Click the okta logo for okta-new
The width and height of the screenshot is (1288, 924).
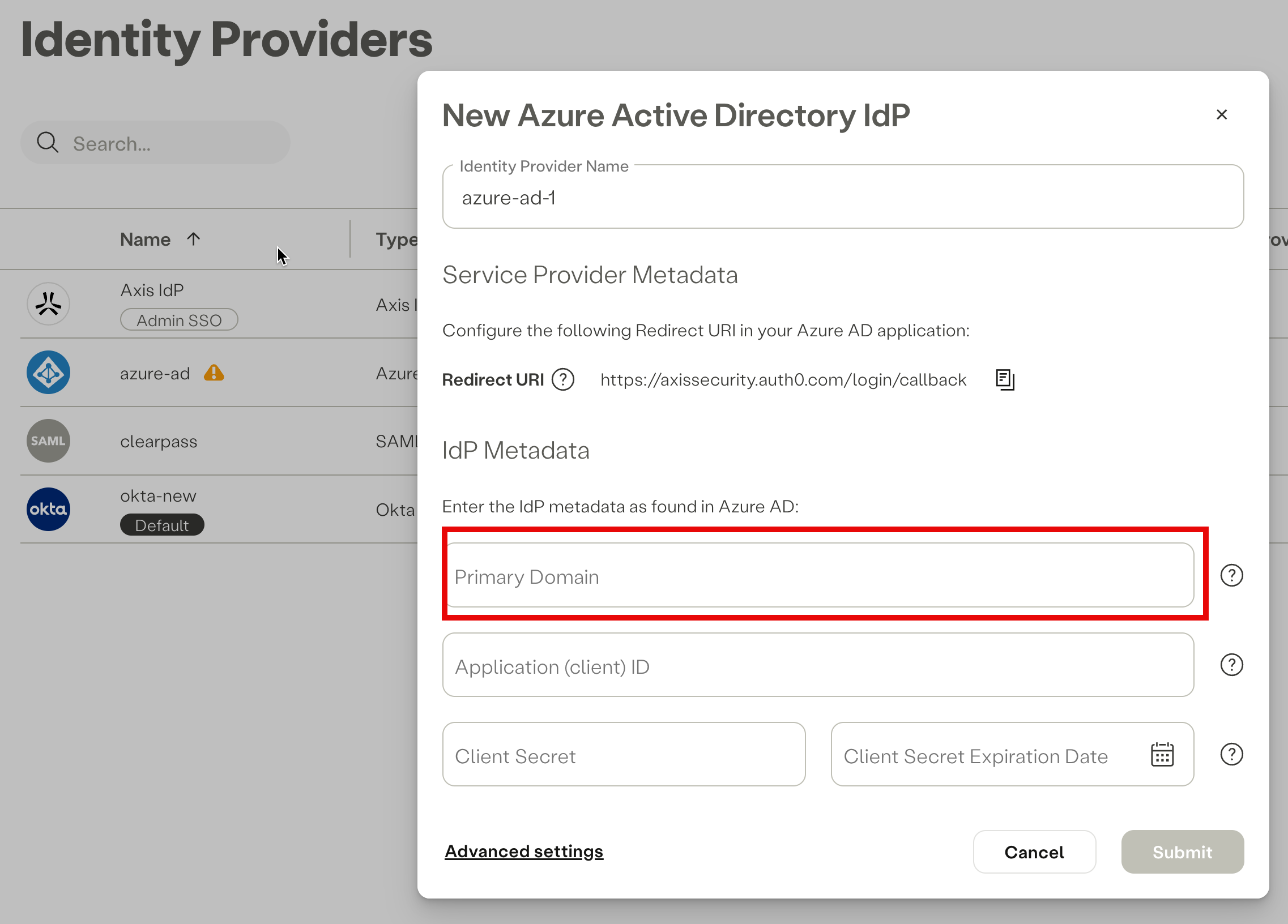48,509
